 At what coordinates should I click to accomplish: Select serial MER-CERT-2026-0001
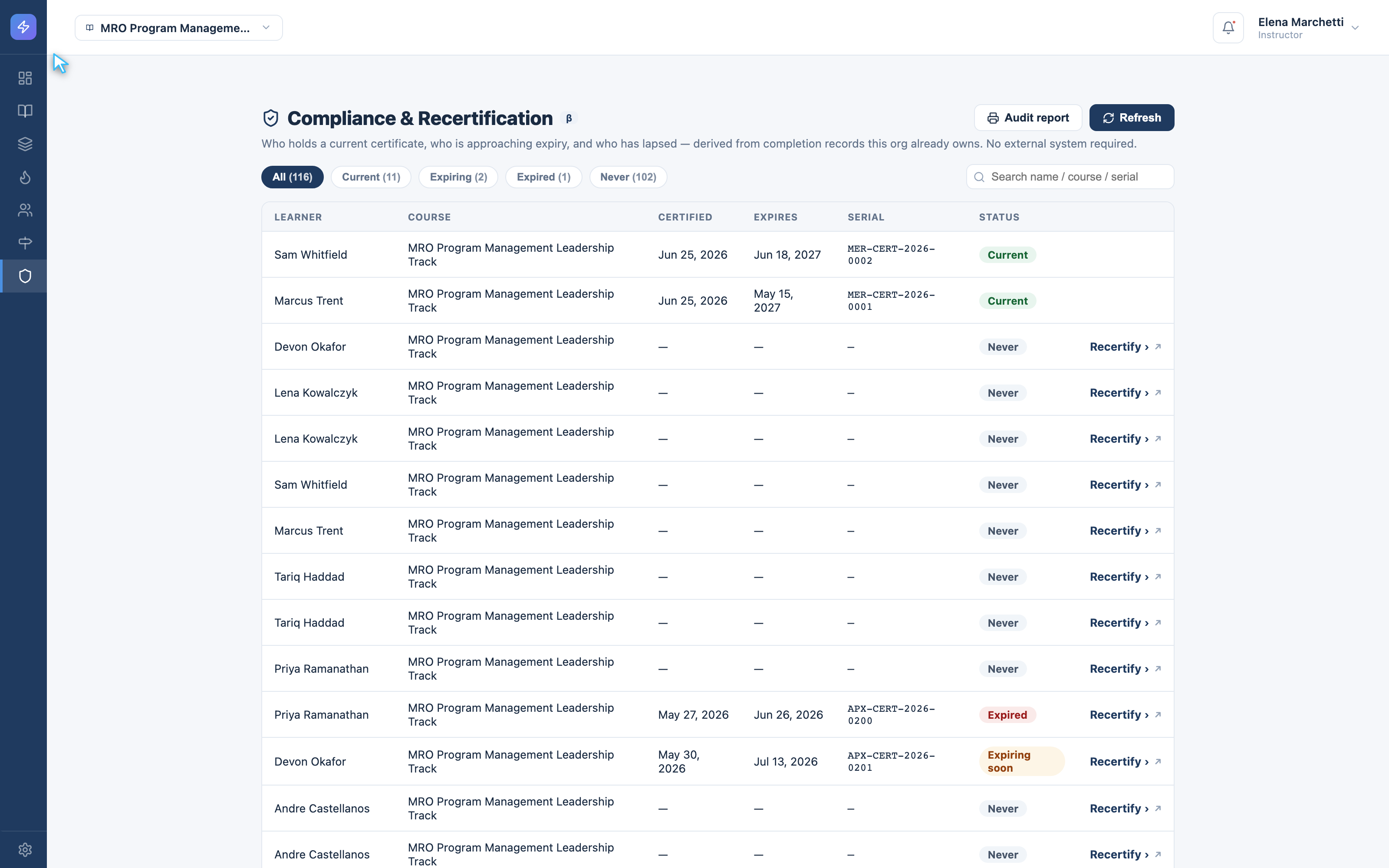pyautogui.click(x=891, y=300)
